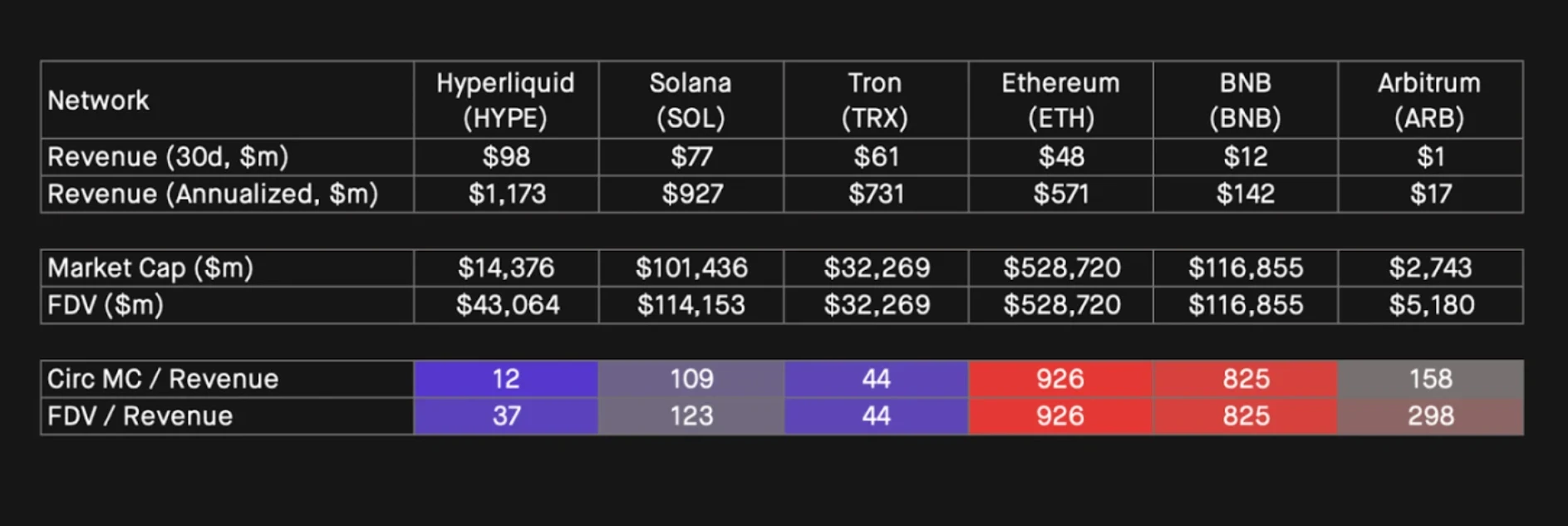Click the BNB (BNB) column header
Viewport: 1568px width, 526px height.
click(x=1245, y=100)
